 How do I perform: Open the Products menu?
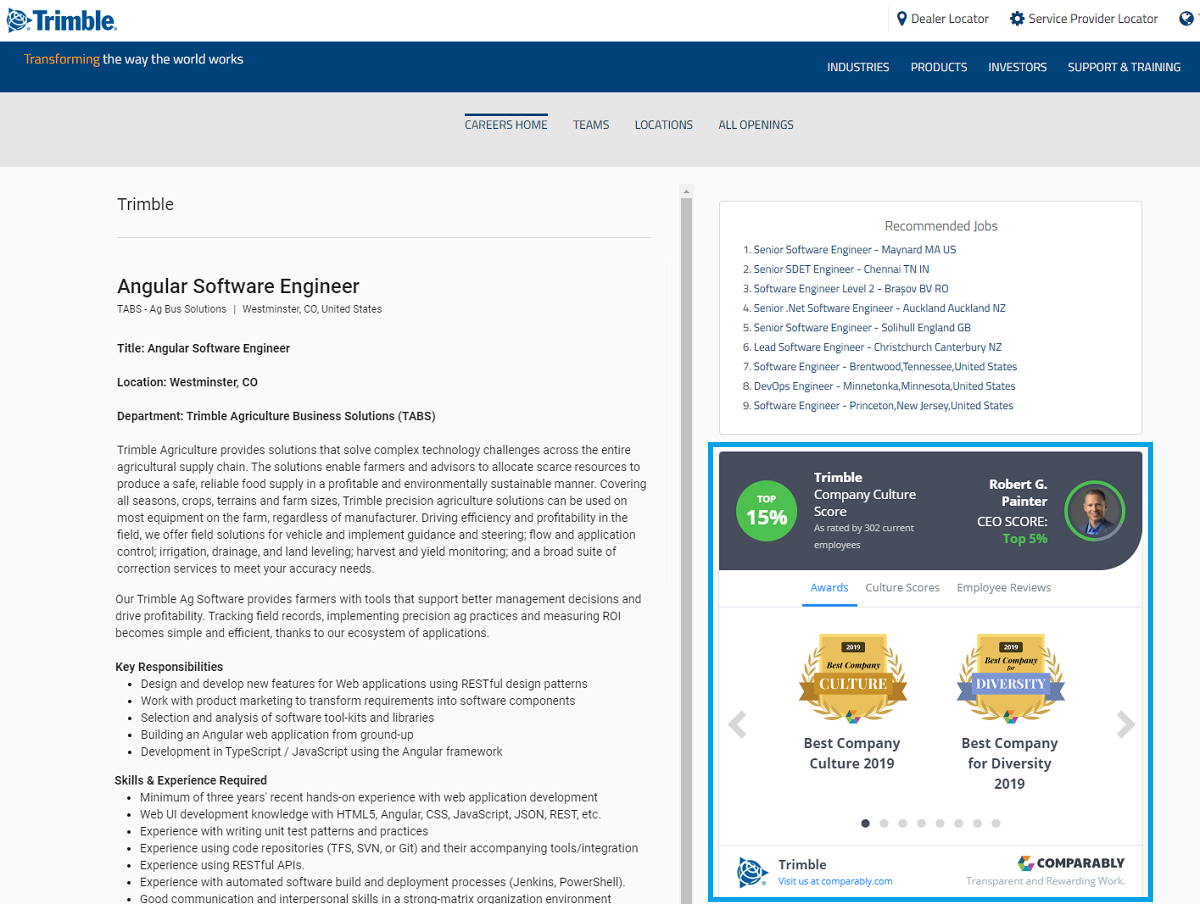[x=939, y=67]
